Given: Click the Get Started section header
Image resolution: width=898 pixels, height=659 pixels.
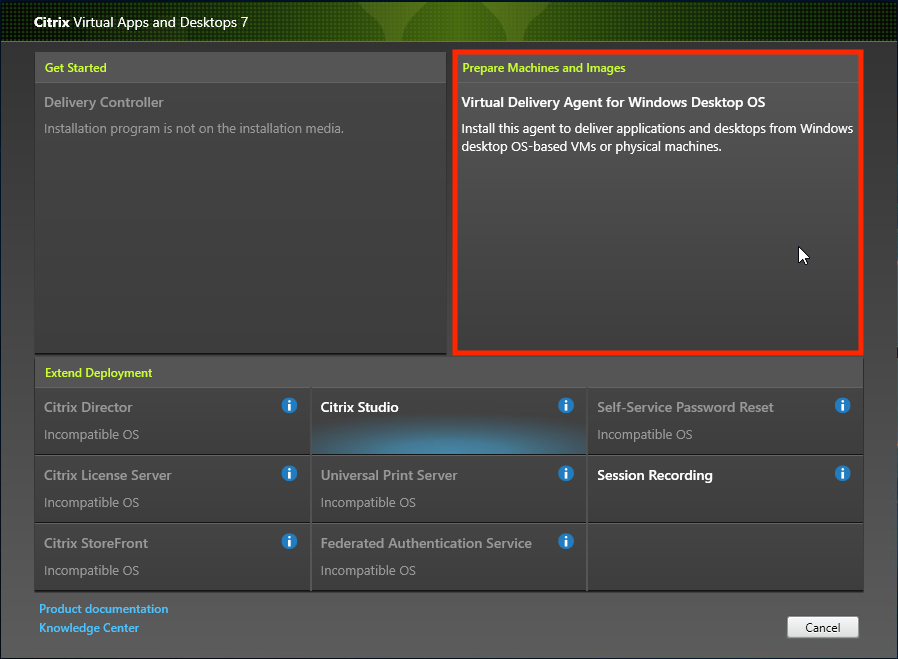Looking at the screenshot, I should (75, 67).
